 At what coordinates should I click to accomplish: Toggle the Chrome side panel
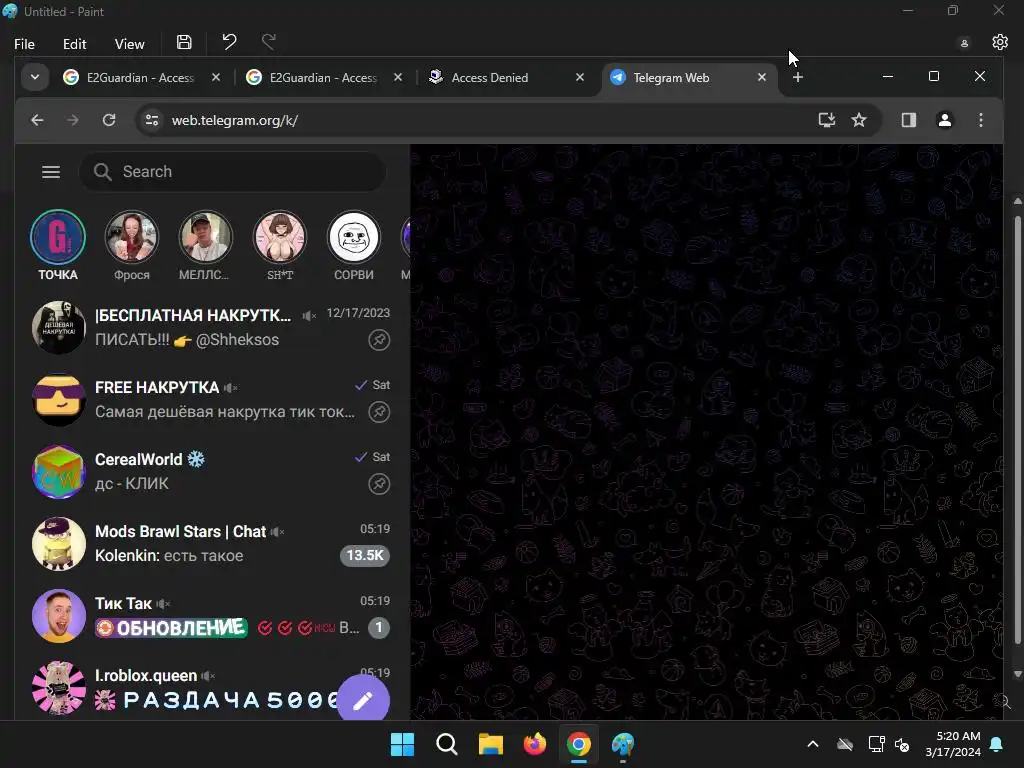click(908, 120)
